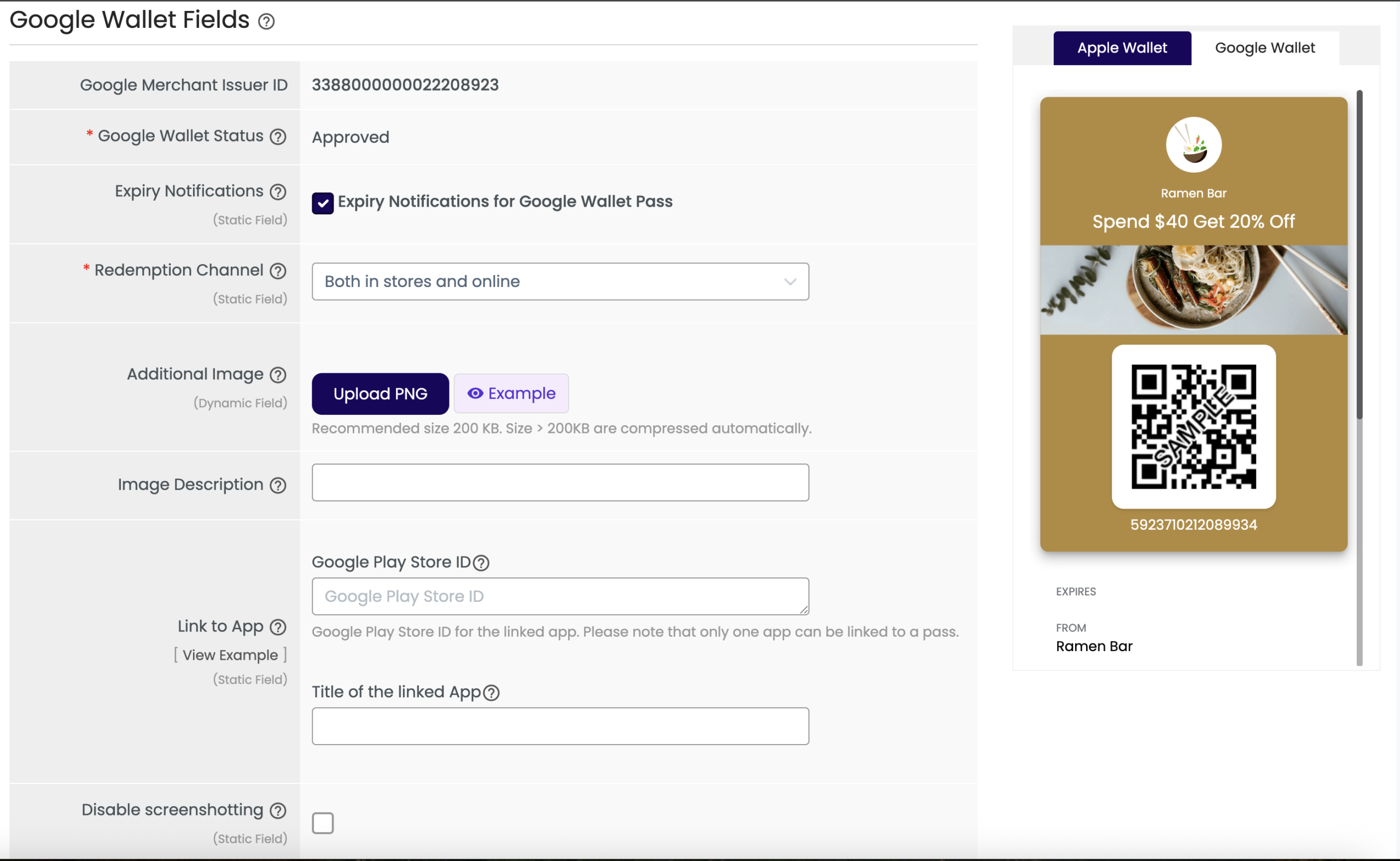1400x861 pixels.
Task: Open the View Example link under Link to App
Action: (x=231, y=655)
